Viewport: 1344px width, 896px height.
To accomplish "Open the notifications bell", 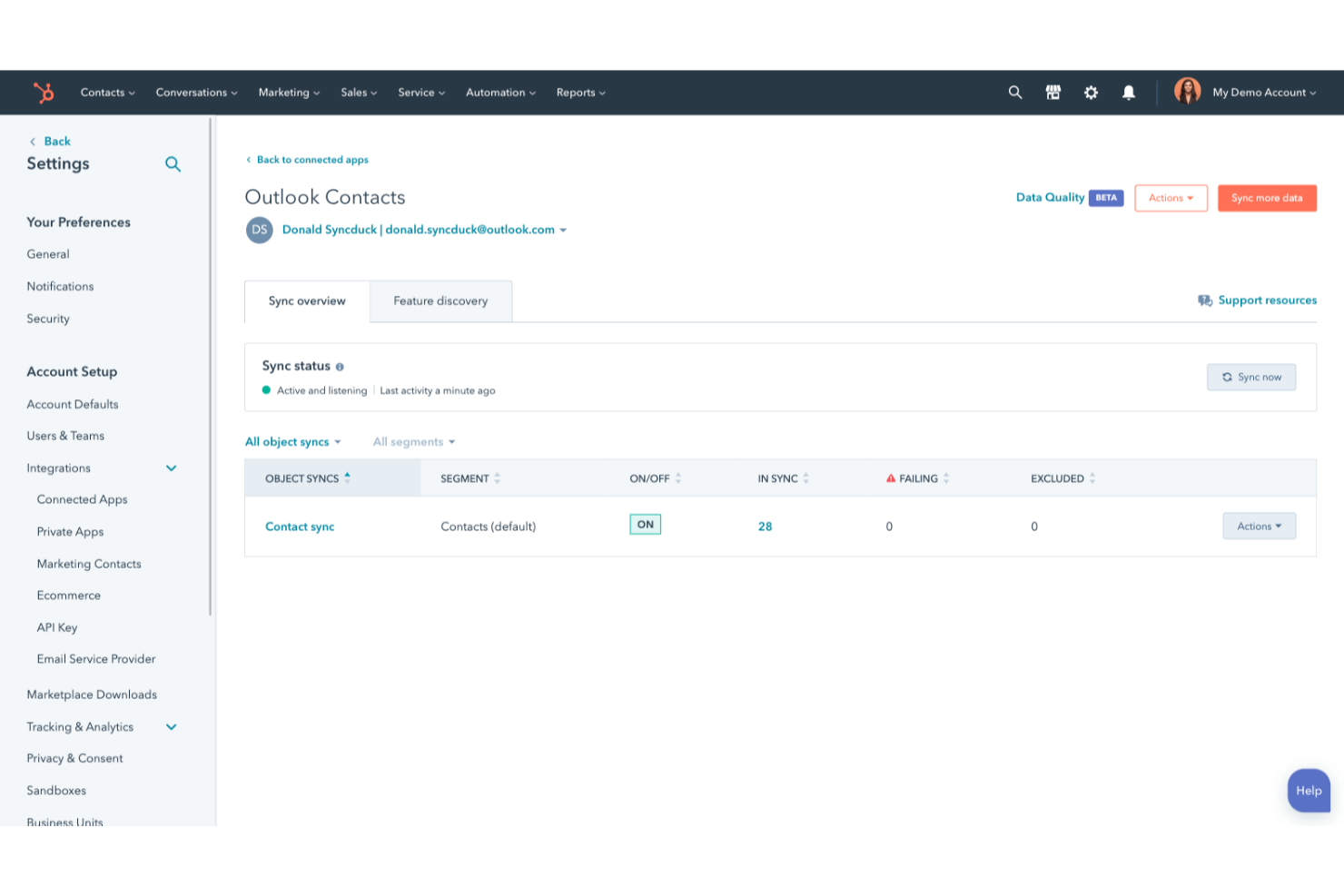I will click(x=1129, y=93).
